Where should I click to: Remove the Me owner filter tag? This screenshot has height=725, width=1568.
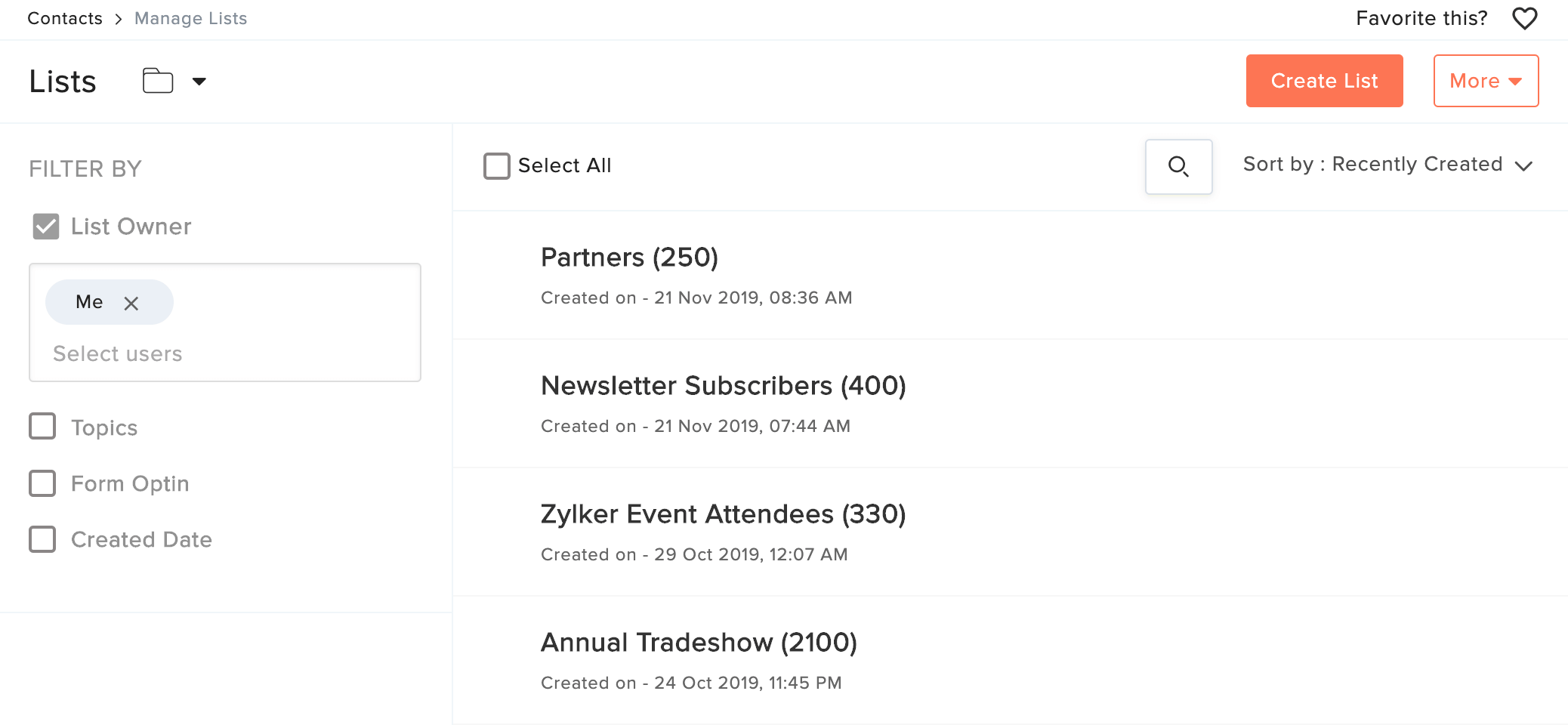pyautogui.click(x=131, y=303)
